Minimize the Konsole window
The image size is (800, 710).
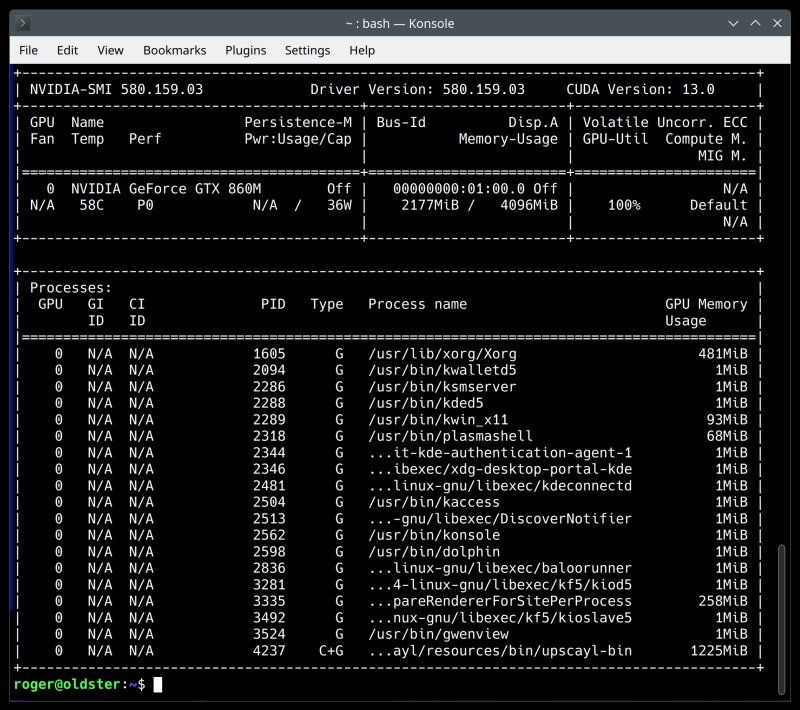(733, 23)
